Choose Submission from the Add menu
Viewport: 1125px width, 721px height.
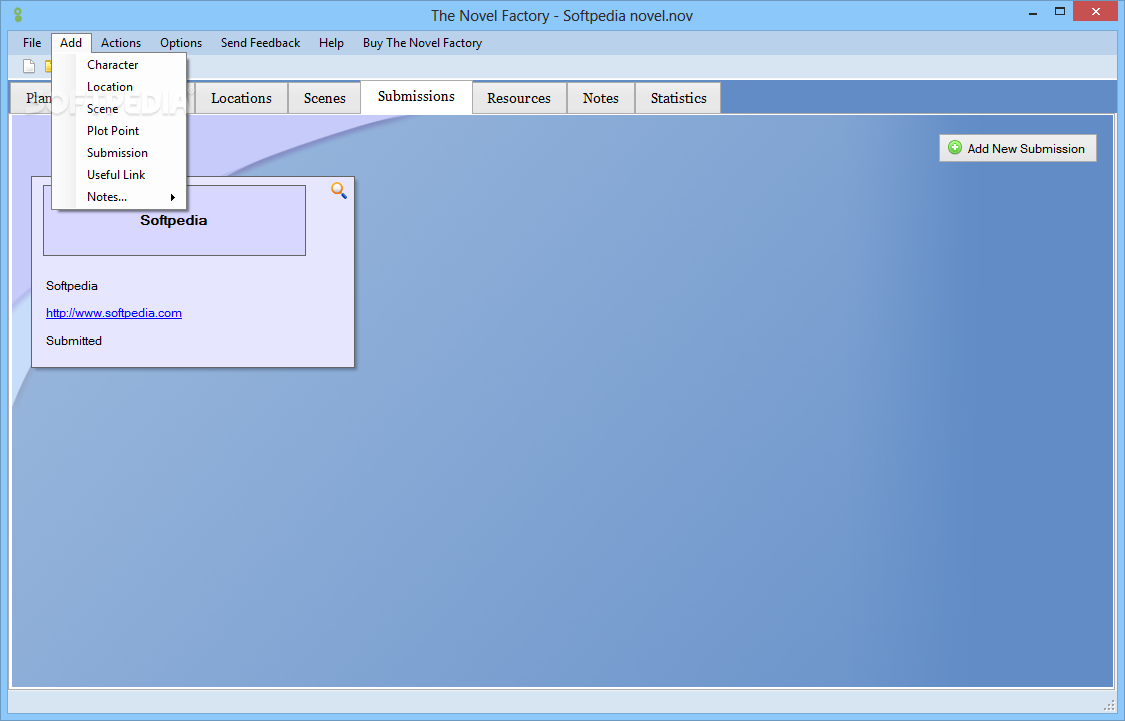120,153
